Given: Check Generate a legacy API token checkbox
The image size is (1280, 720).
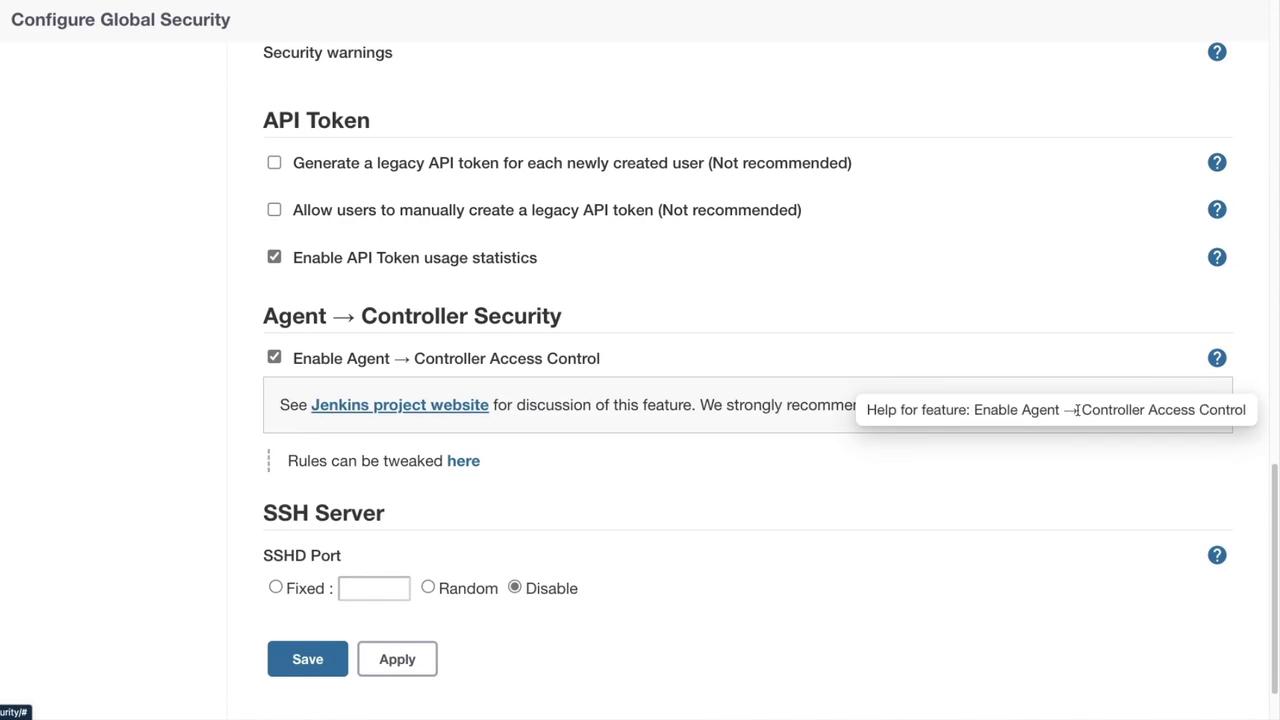Looking at the screenshot, I should pos(274,162).
